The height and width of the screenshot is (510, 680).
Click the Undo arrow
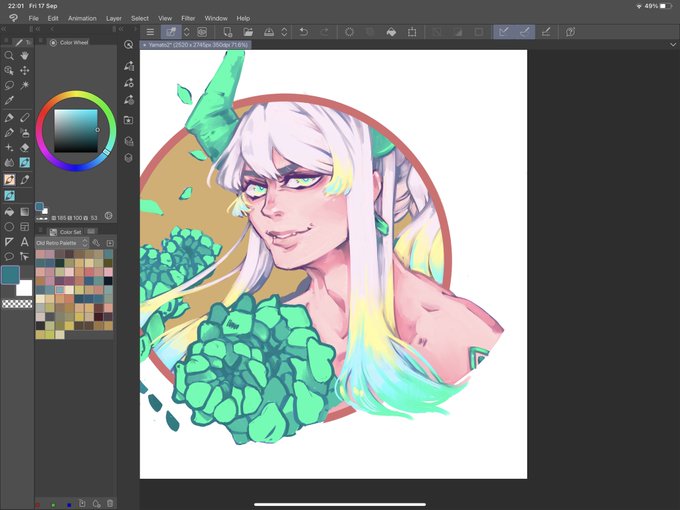click(304, 32)
